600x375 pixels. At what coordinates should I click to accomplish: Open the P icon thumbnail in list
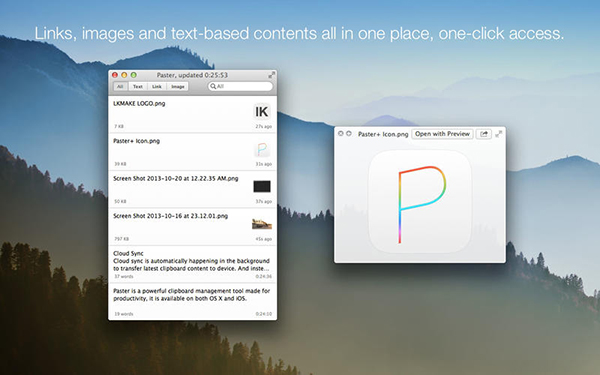click(262, 149)
